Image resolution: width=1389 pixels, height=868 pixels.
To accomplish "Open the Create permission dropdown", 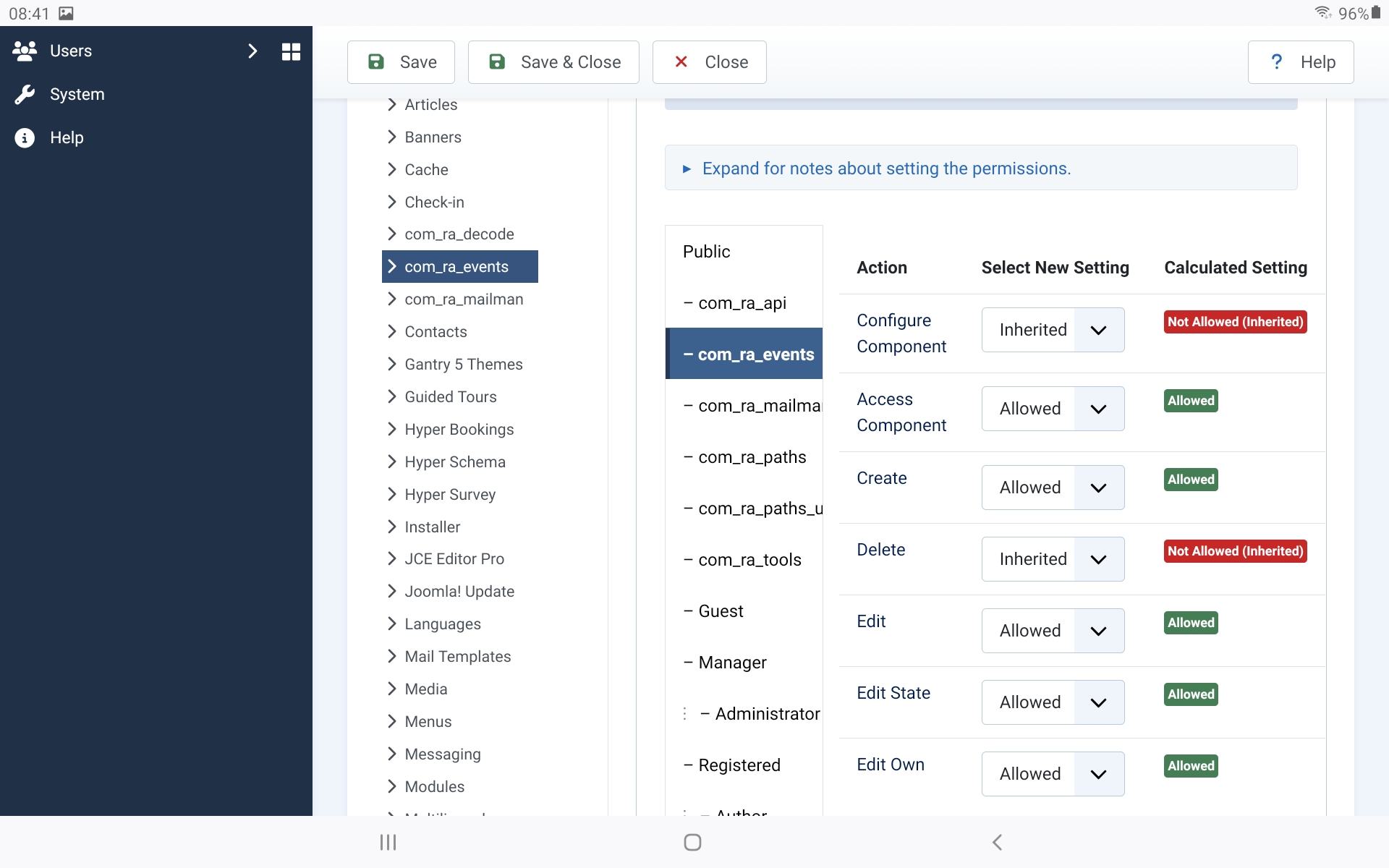I will [x=1053, y=488].
